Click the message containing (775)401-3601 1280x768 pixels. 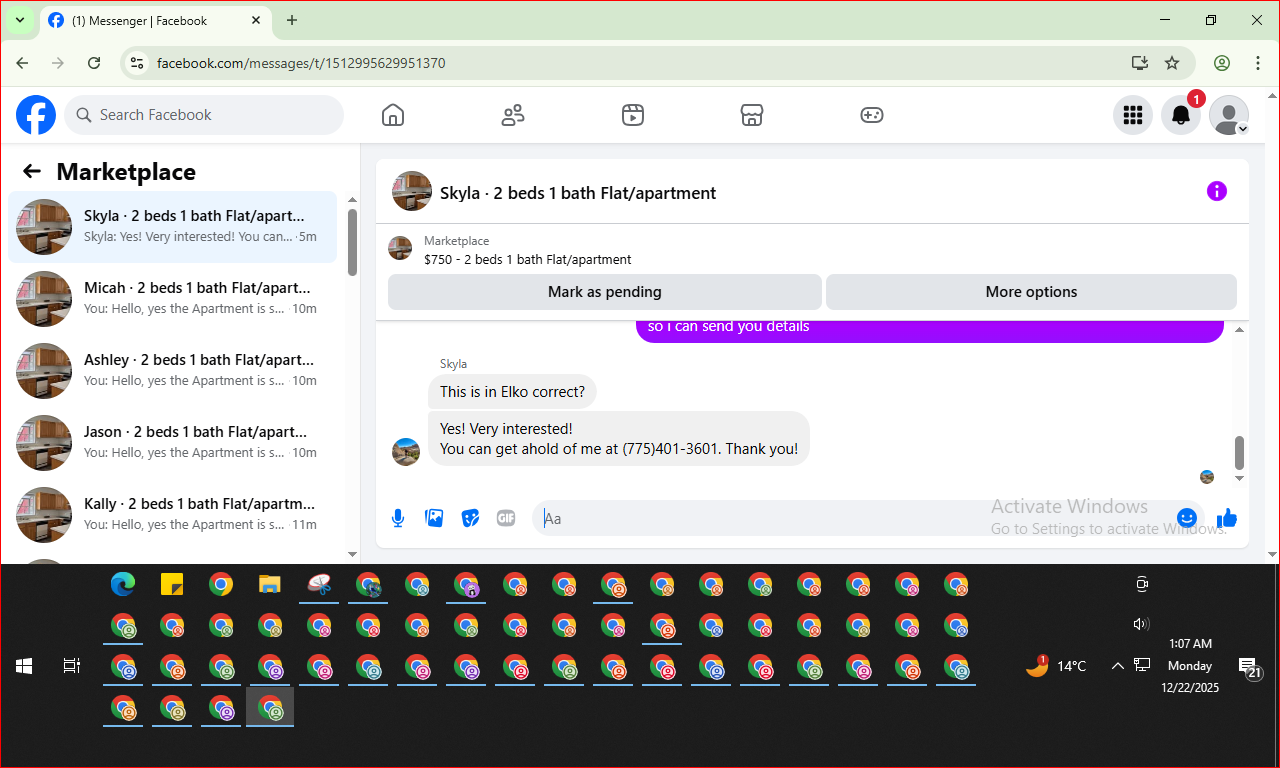coord(619,438)
